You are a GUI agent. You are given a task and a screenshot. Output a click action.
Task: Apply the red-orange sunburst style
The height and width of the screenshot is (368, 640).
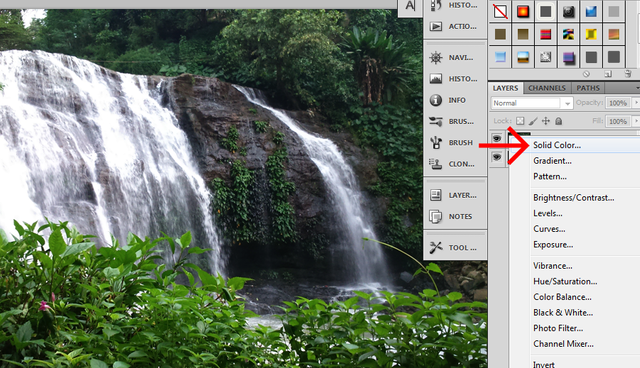click(x=523, y=11)
